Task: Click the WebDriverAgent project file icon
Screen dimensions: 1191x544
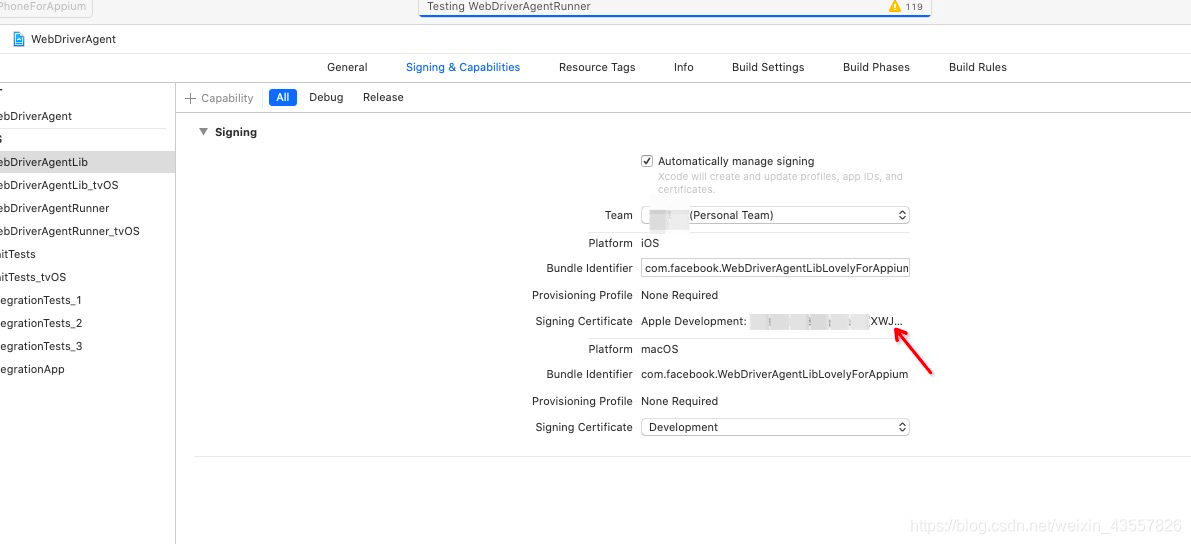Action: click(x=19, y=39)
